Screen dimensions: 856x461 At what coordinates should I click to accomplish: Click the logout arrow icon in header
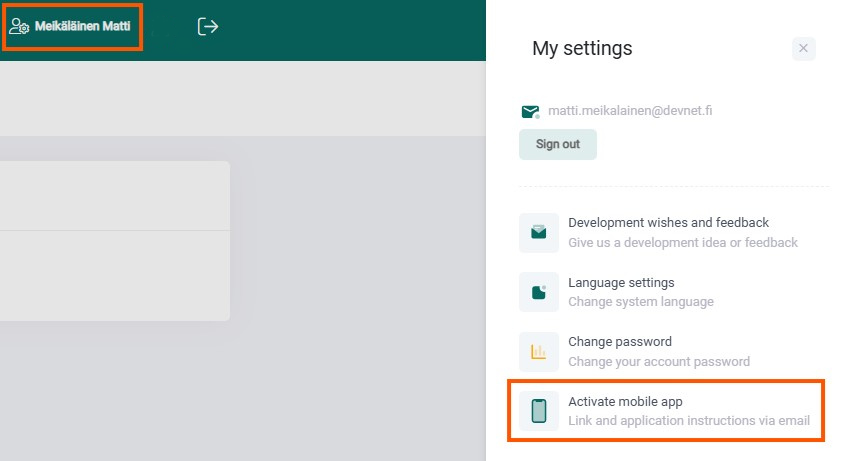pos(207,26)
